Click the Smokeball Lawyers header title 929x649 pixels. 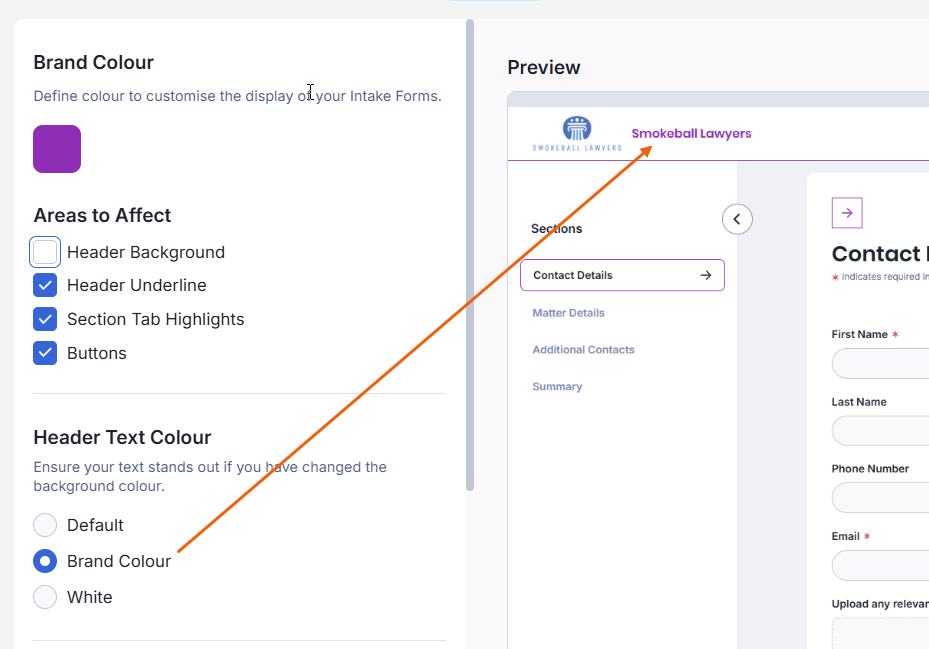coord(691,134)
